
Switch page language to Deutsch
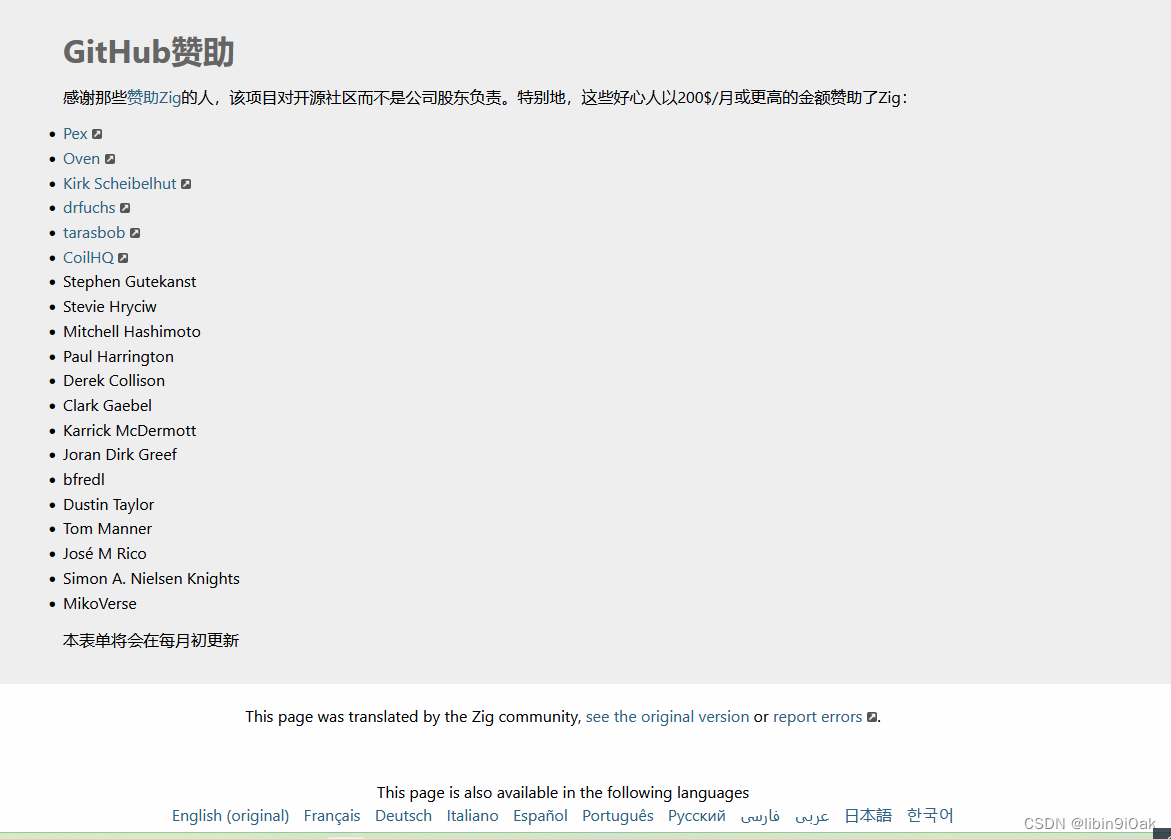pos(403,815)
